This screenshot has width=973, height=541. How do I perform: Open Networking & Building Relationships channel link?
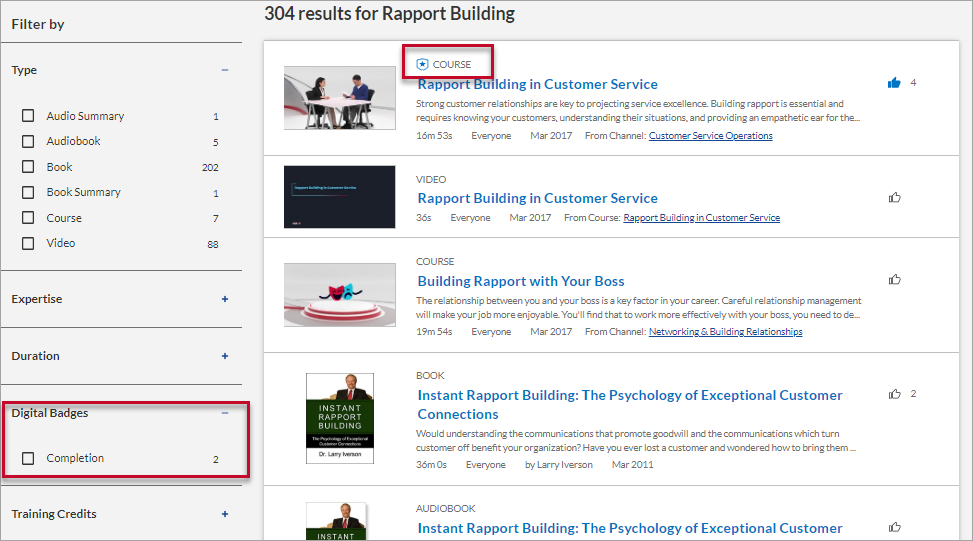tap(725, 332)
